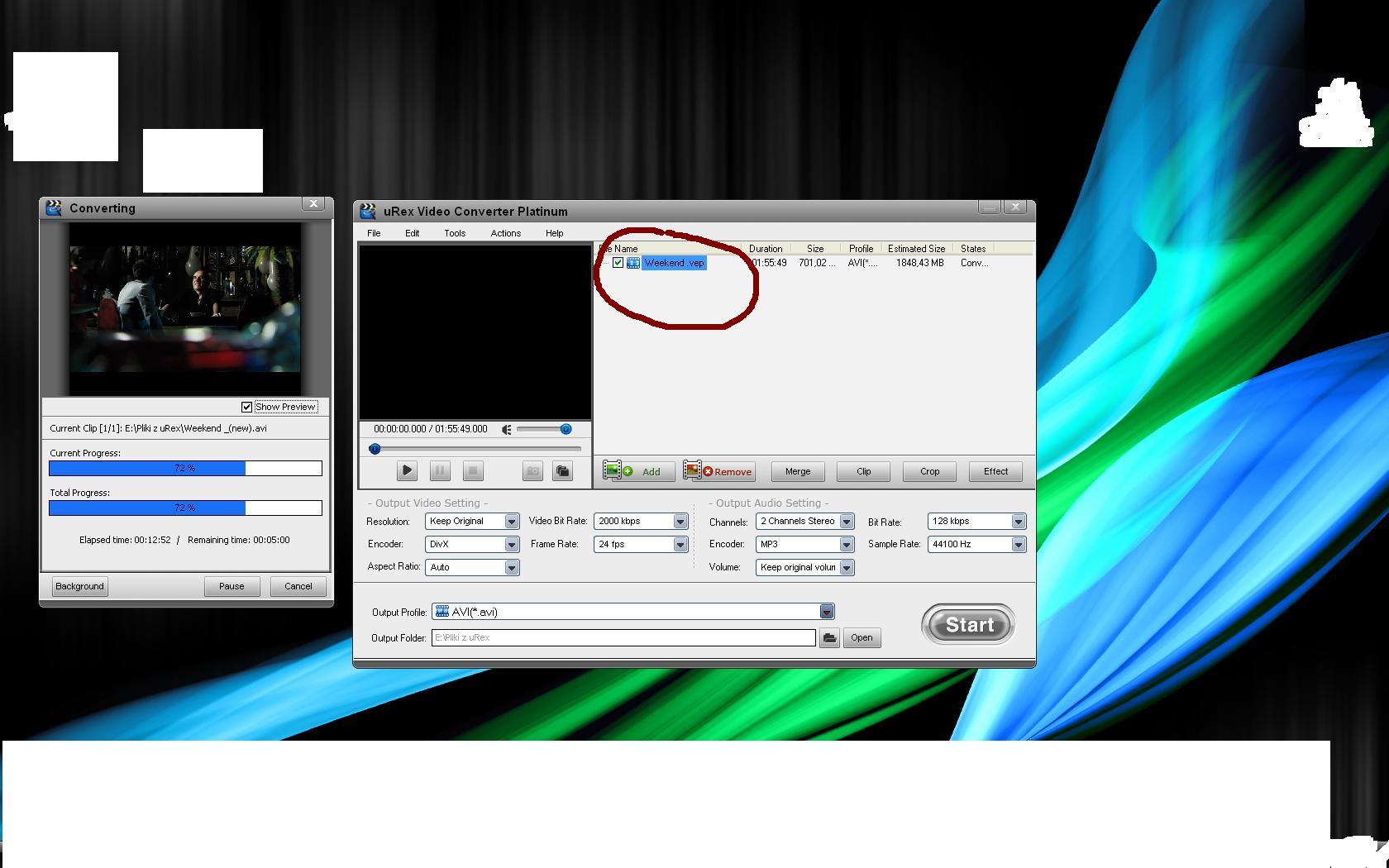Click the Converting dialog title icon

point(54,207)
